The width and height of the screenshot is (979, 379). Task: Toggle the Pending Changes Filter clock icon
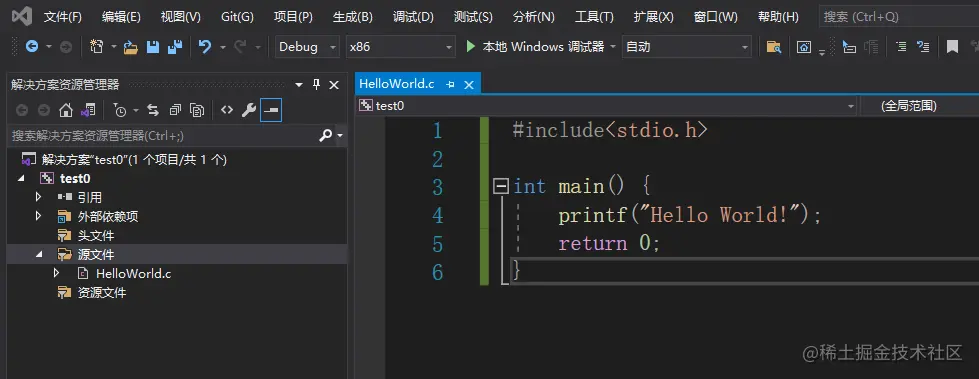coord(120,111)
